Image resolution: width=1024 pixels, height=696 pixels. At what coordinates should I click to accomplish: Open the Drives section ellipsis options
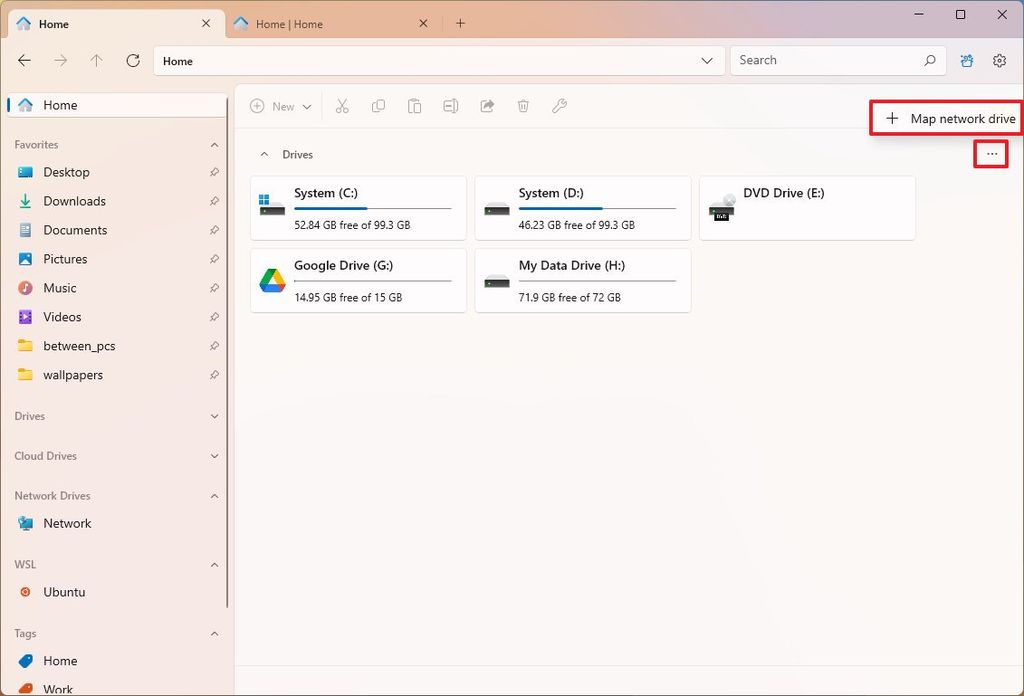(x=991, y=154)
